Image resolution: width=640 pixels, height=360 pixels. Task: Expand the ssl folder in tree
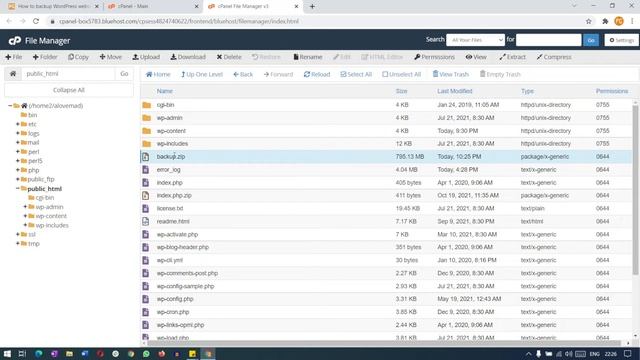[18, 234]
